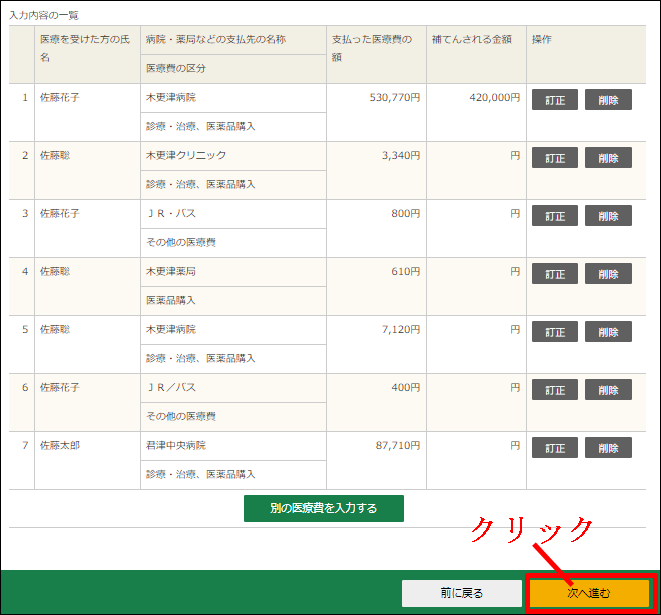Image resolution: width=661 pixels, height=615 pixels.
Task: Click the reimbursed amount 420,000円
Action: 495,98
